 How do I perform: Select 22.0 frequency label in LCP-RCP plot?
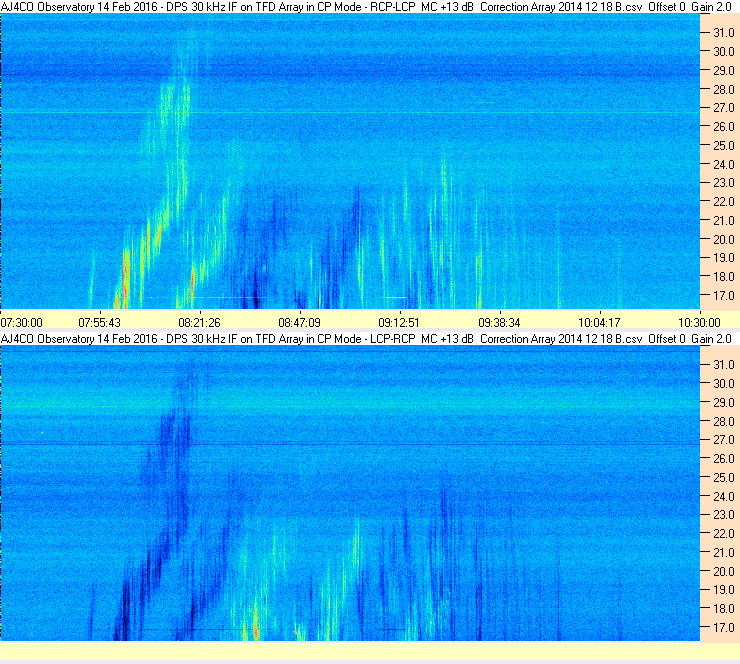[724, 534]
